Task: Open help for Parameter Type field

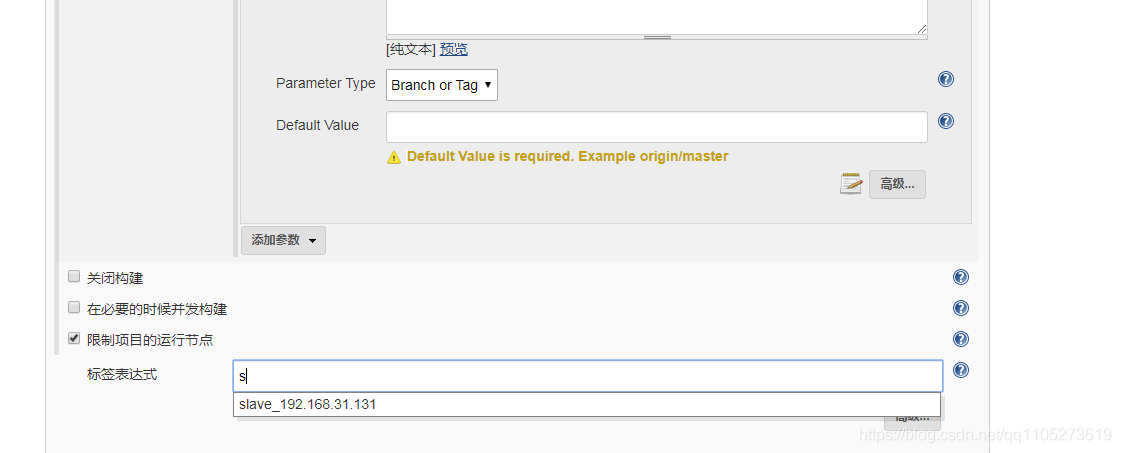Action: [945, 79]
